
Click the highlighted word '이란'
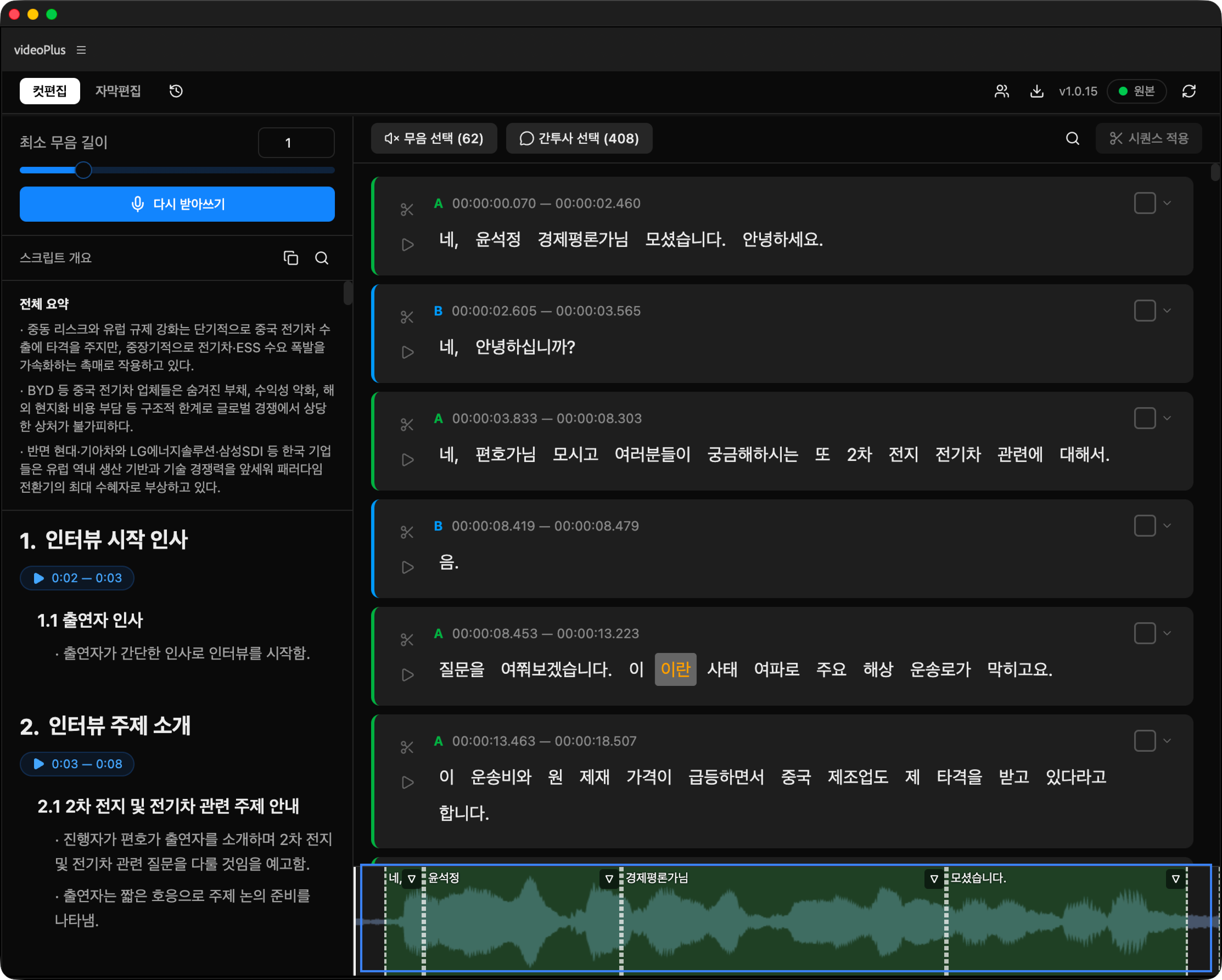pos(675,669)
